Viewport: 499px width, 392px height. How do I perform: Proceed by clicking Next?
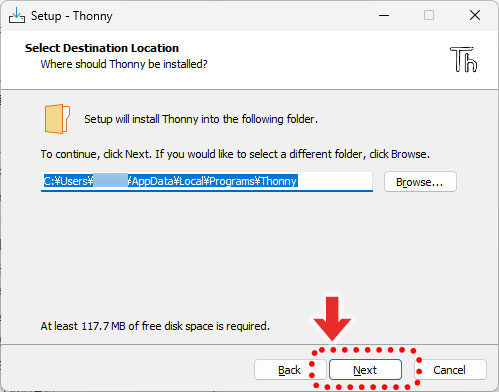click(x=365, y=370)
